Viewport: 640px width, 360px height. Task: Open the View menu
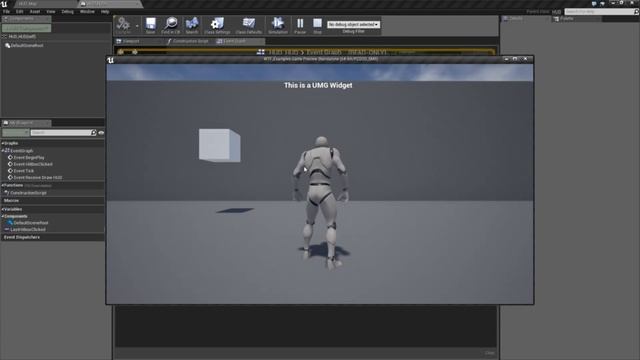coord(51,11)
